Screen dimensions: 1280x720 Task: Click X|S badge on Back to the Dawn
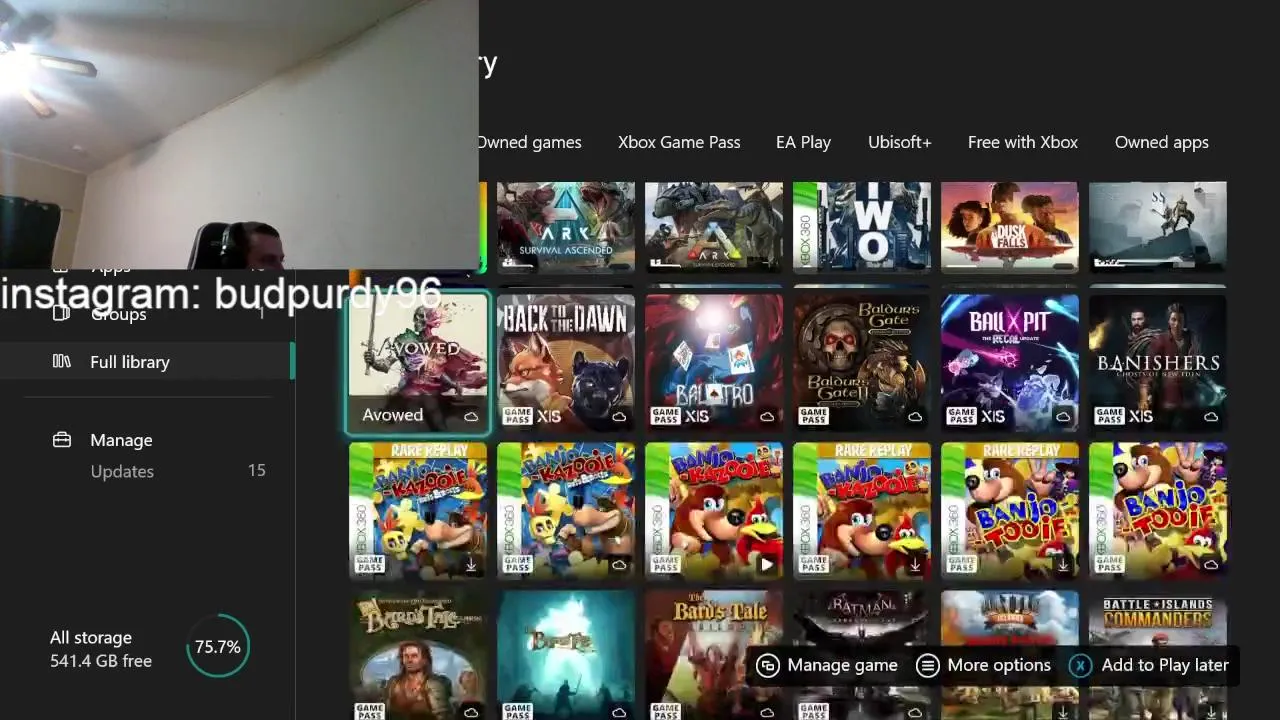pos(549,416)
